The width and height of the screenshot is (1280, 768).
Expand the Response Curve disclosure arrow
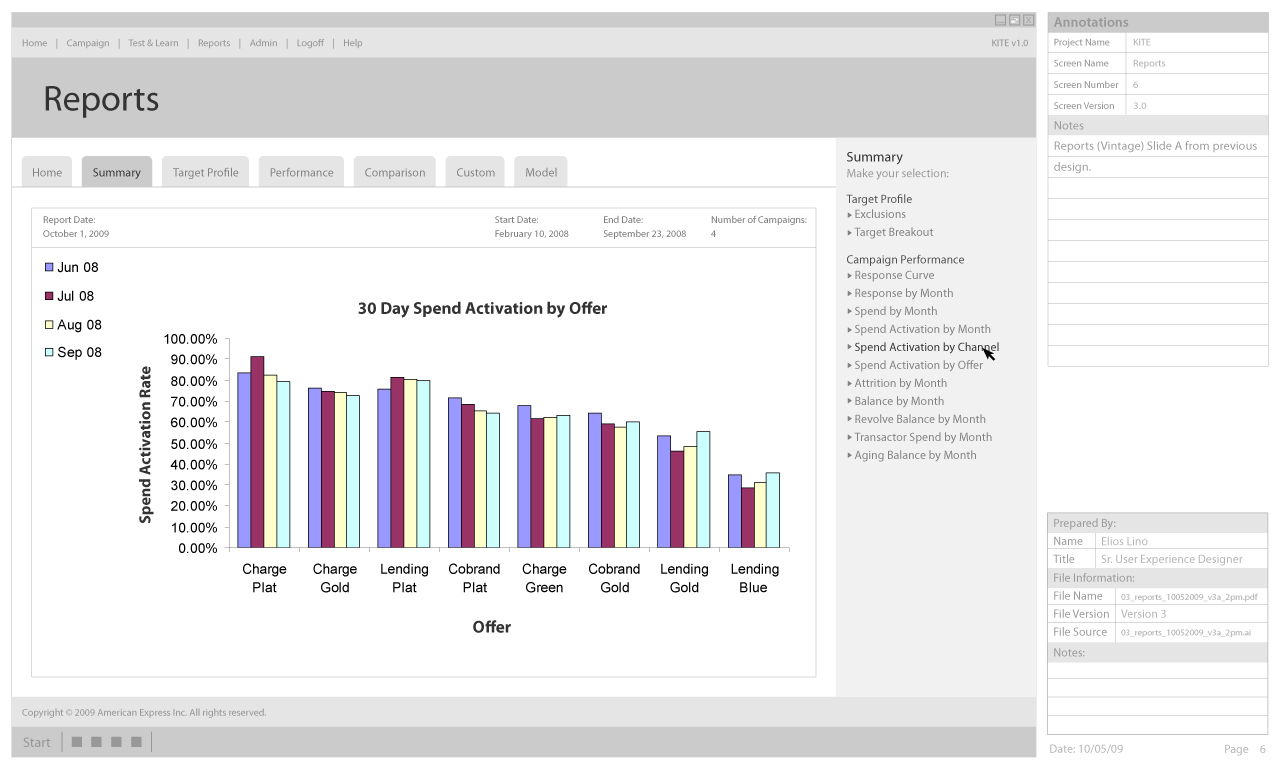(x=850, y=276)
